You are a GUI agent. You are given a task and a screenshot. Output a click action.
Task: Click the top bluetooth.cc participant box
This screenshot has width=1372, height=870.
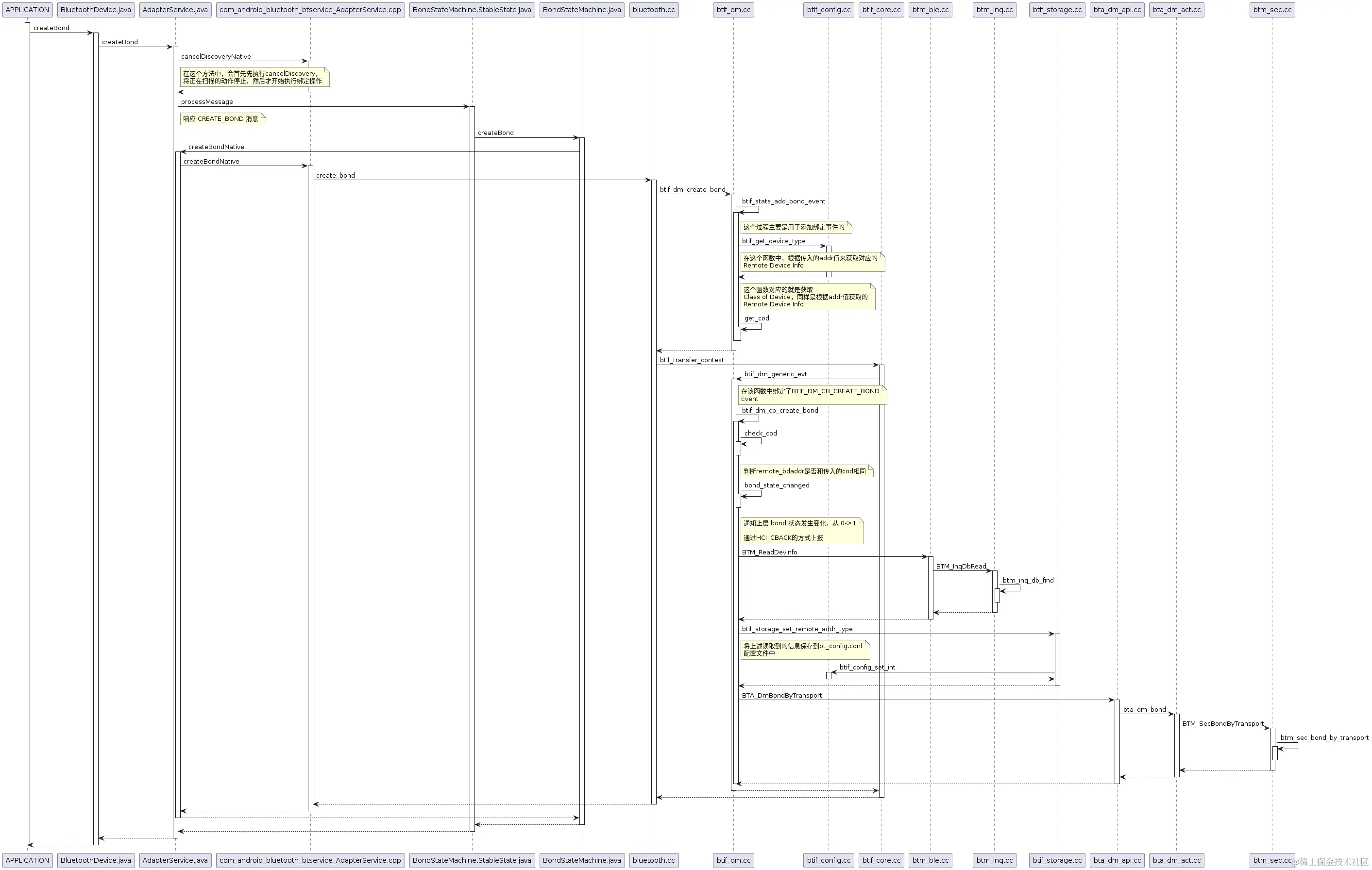click(x=654, y=10)
